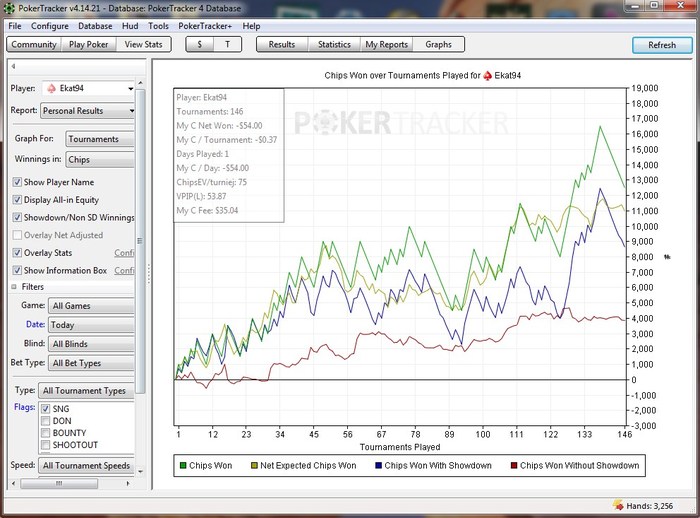Collapse the Filters section expander
Screen dimensions: 700x518
(x=14, y=287)
